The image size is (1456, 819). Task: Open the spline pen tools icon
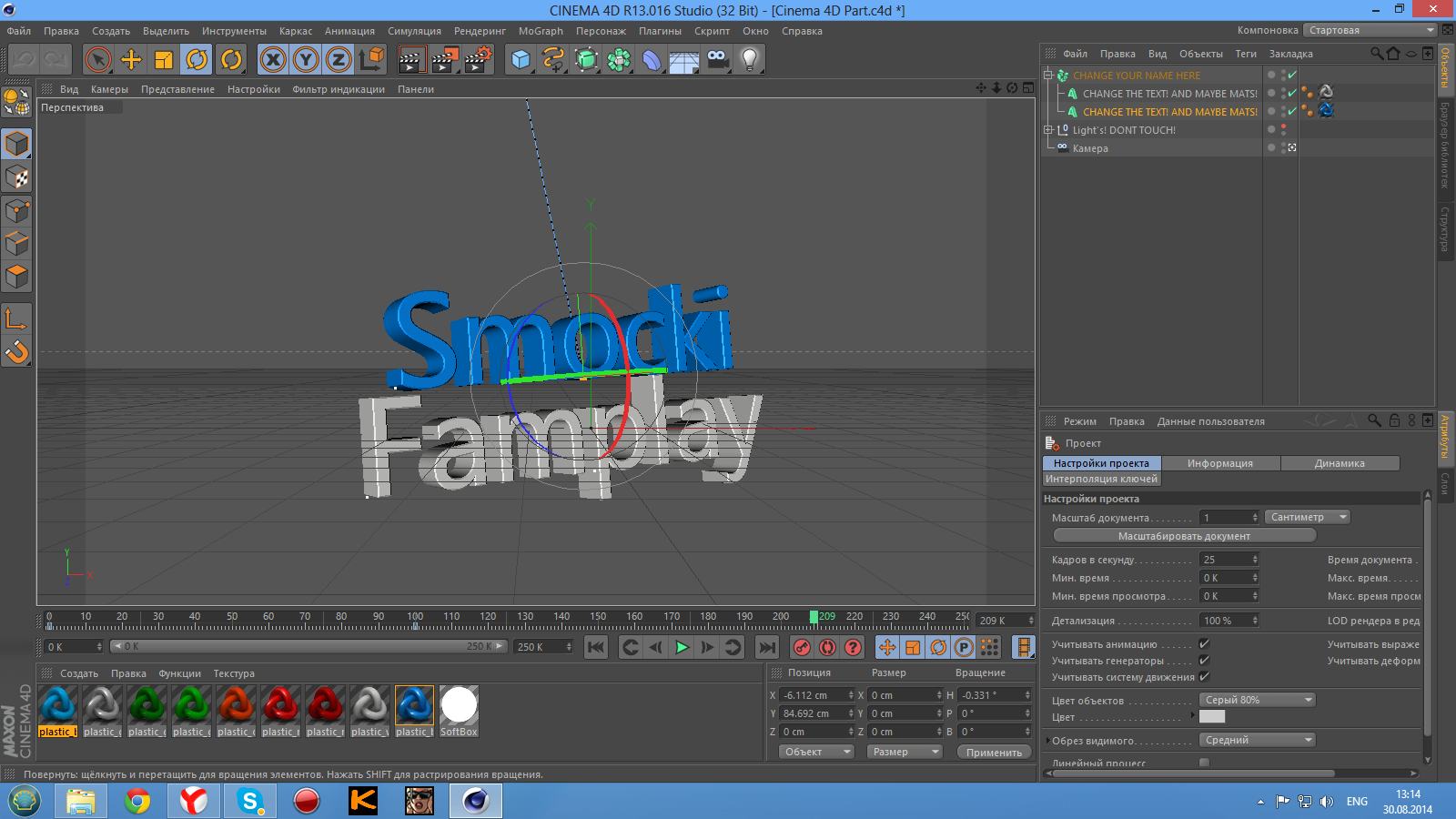[553, 60]
